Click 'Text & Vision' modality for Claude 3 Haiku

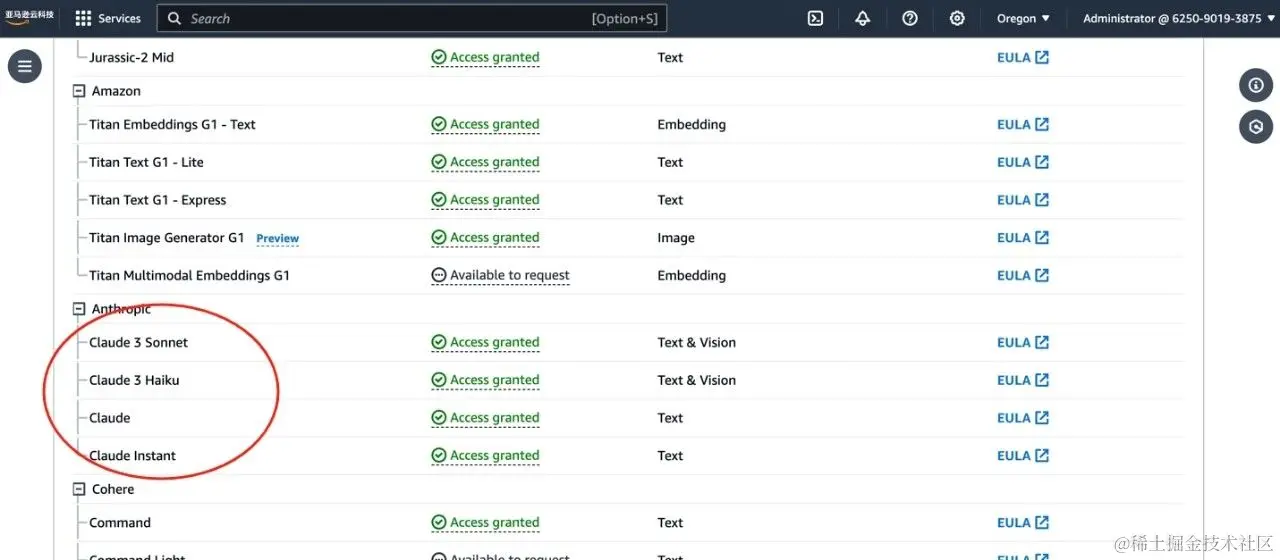click(697, 380)
